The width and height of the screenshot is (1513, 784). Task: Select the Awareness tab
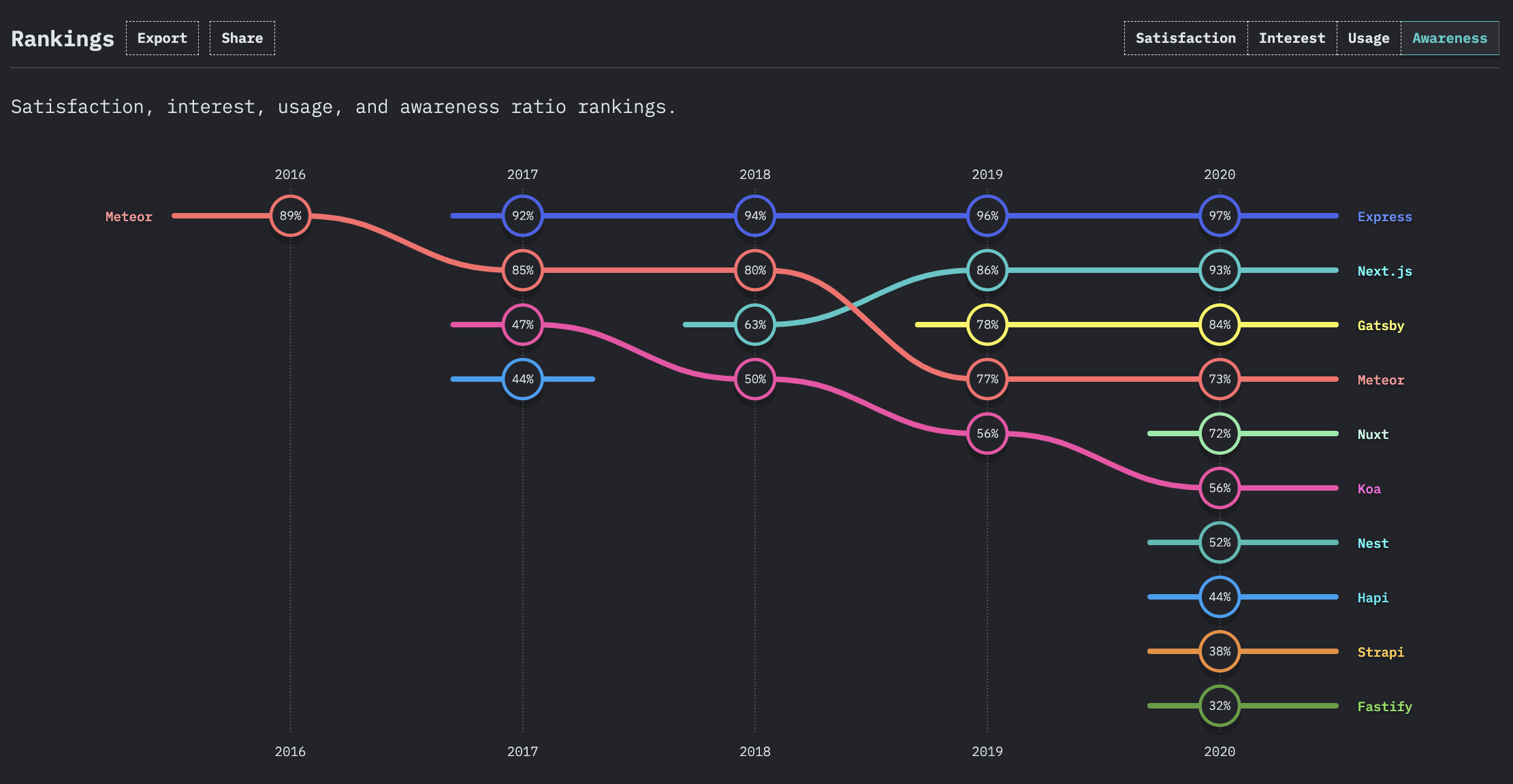pyautogui.click(x=1450, y=38)
